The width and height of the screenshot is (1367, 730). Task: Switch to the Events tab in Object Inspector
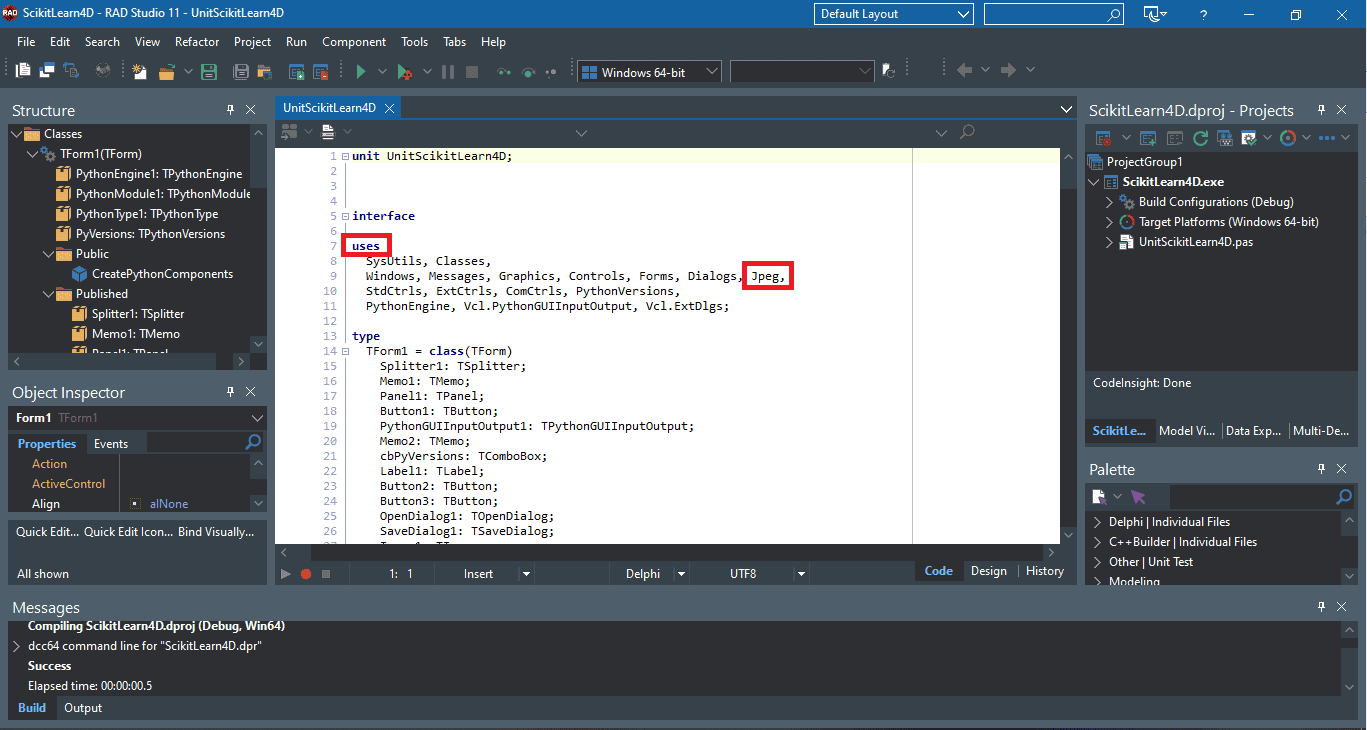click(x=111, y=443)
